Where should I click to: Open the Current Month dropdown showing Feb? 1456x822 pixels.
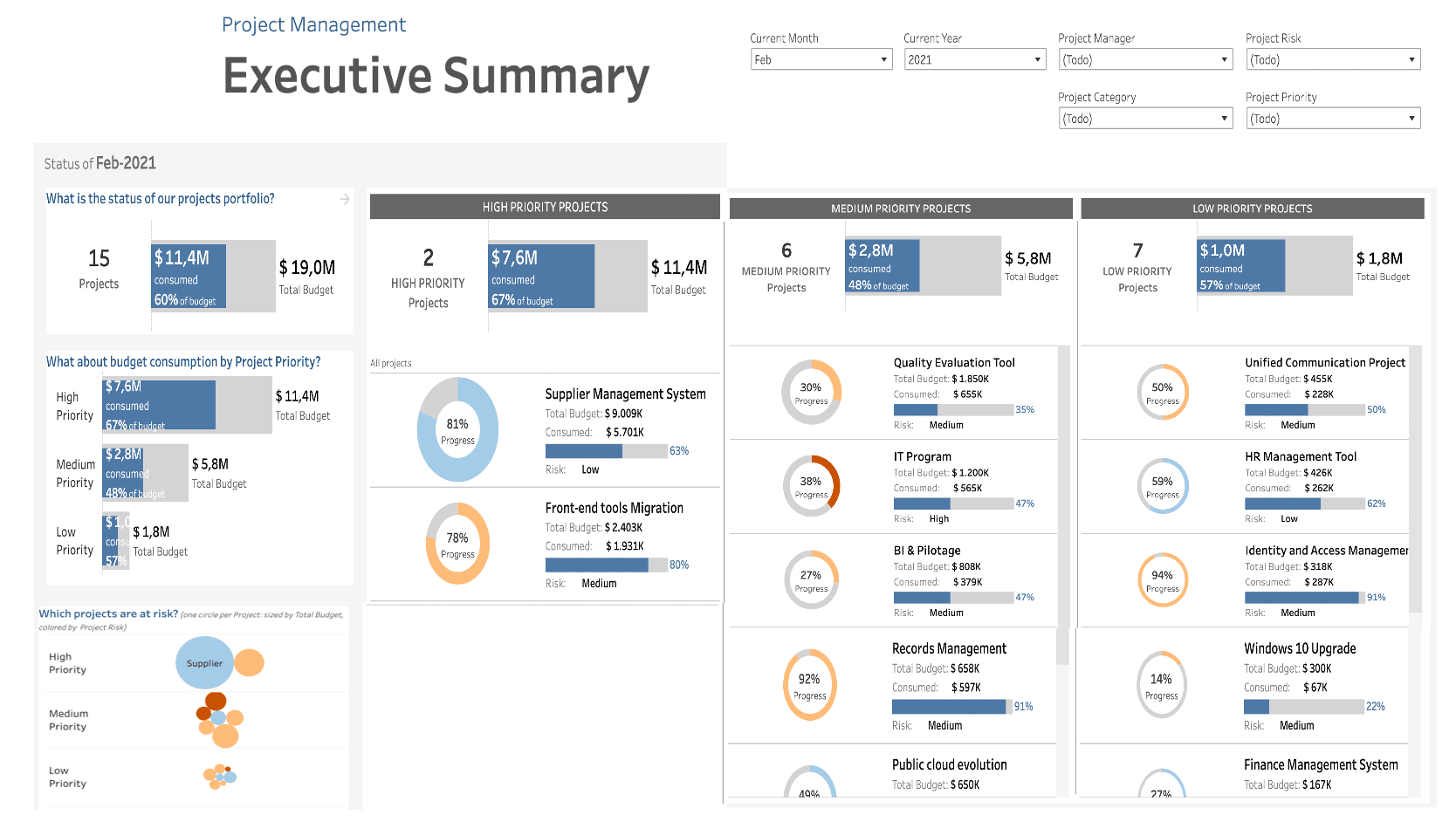821,59
